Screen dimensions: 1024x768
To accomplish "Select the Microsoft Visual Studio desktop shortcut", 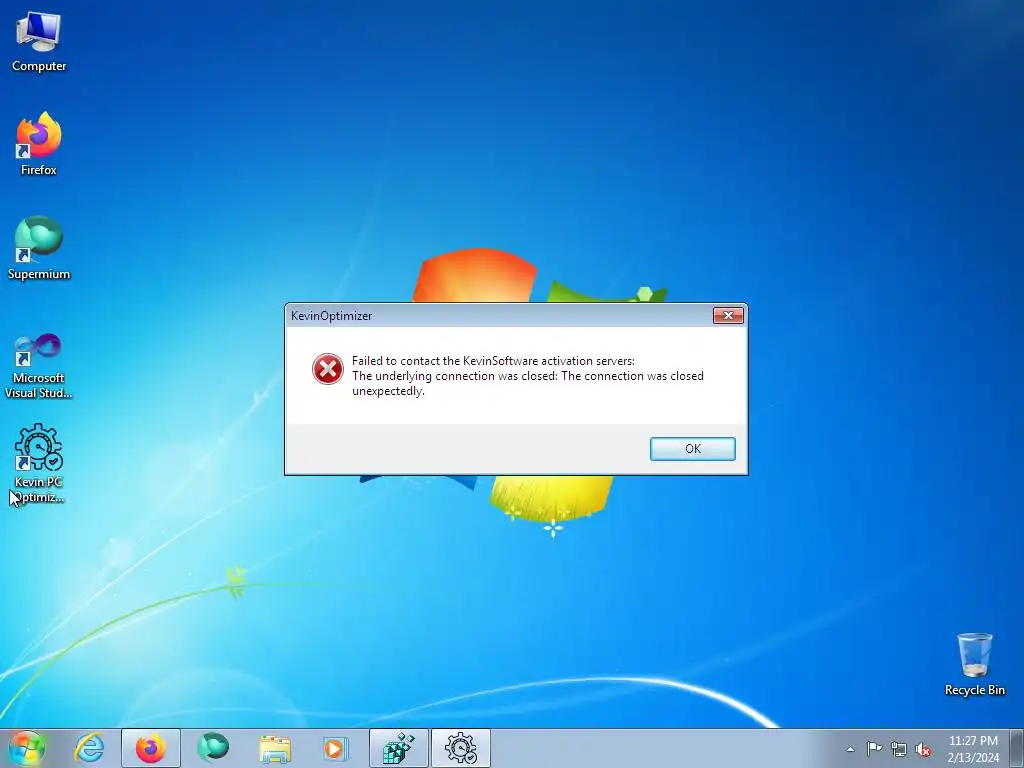I will (x=39, y=366).
